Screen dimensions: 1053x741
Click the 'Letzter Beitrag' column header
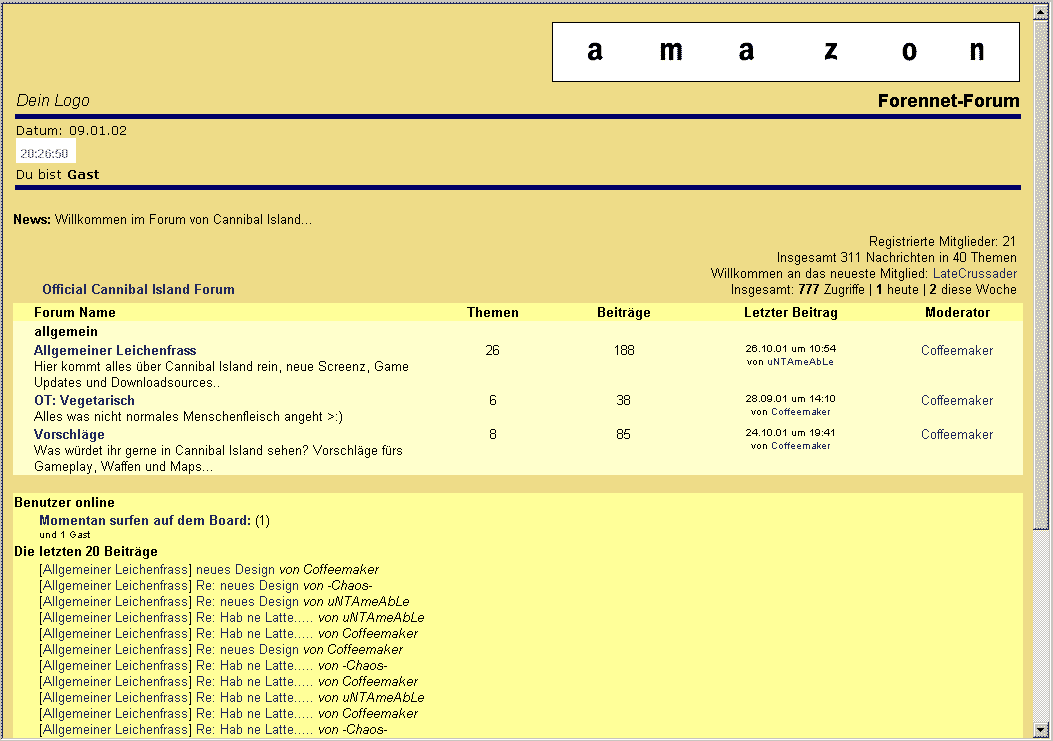[x=791, y=312]
